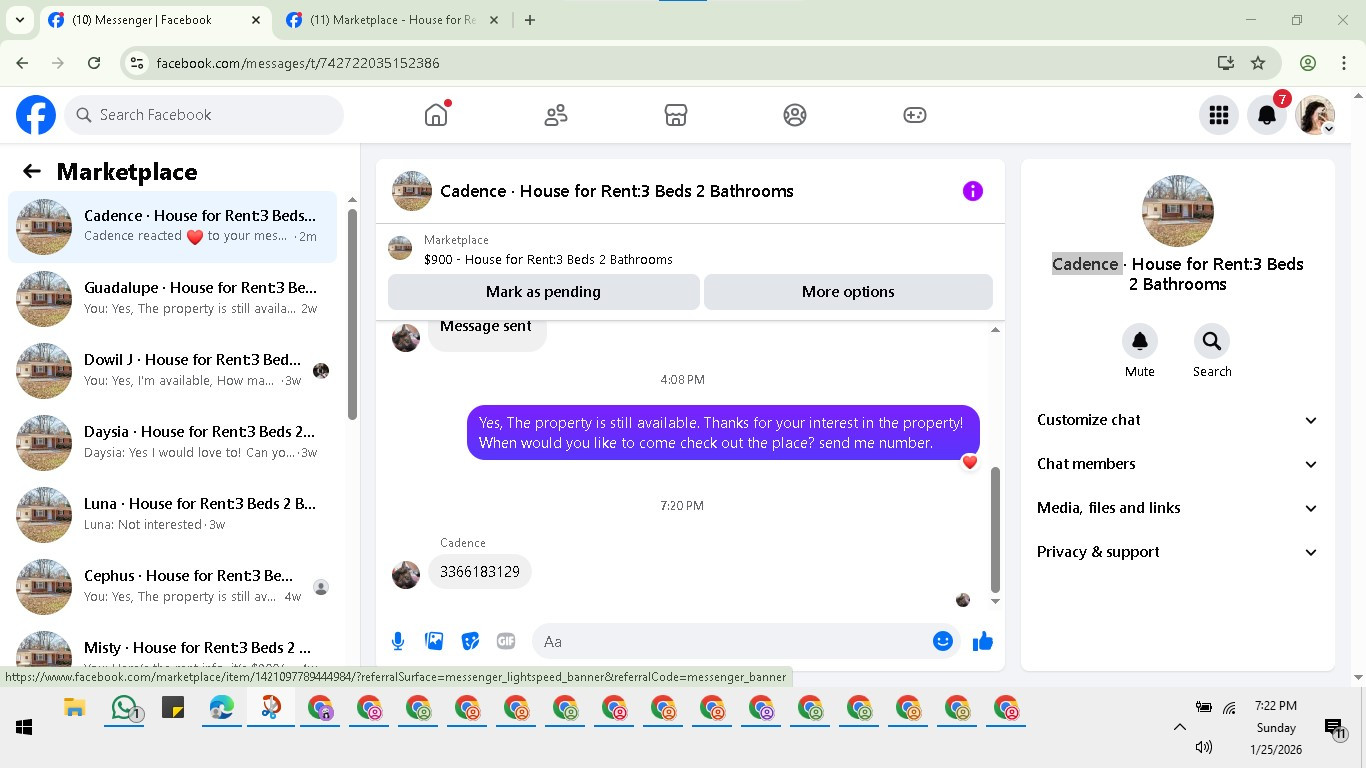Open Marketplace storefront icon in top navigation

click(676, 115)
